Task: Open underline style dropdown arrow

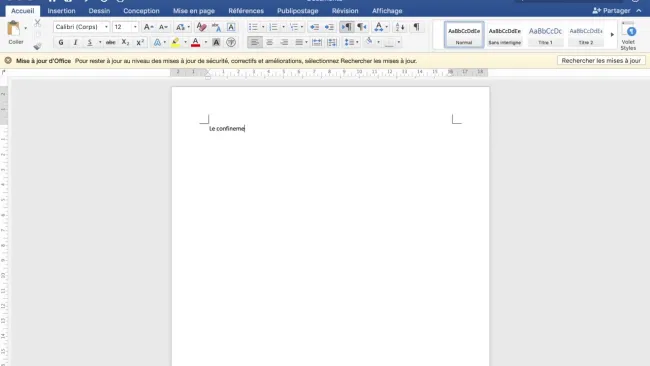Action: click(x=99, y=42)
